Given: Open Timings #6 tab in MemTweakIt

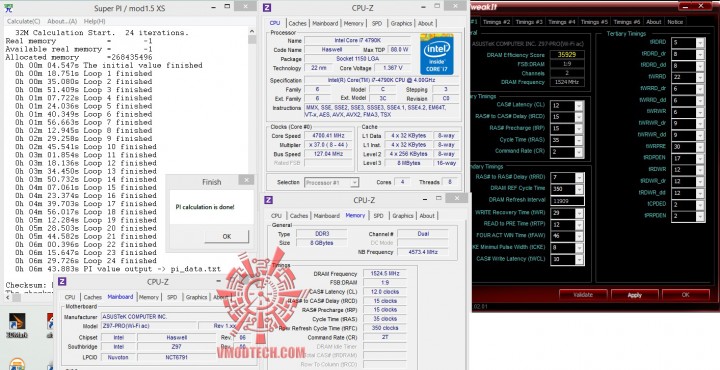Looking at the screenshot, I should [627, 22].
